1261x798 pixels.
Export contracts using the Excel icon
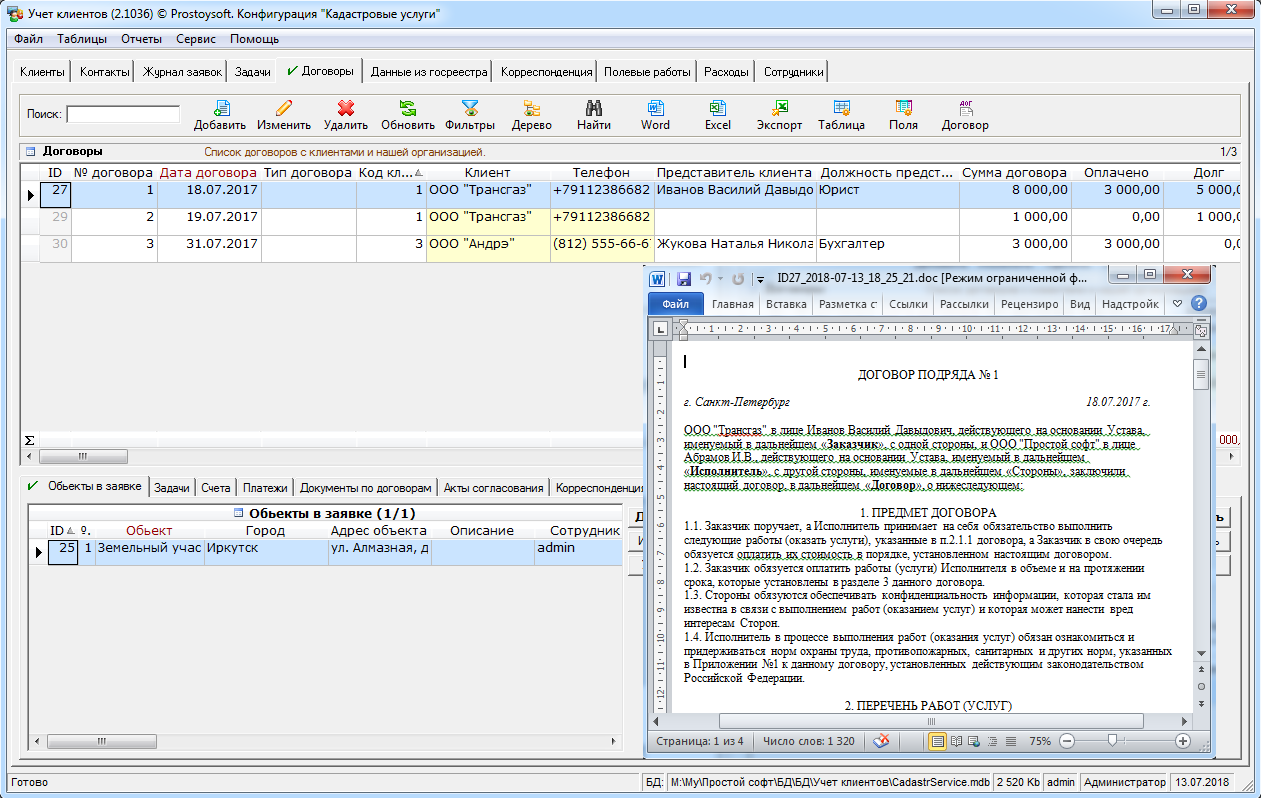pyautogui.click(x=717, y=109)
